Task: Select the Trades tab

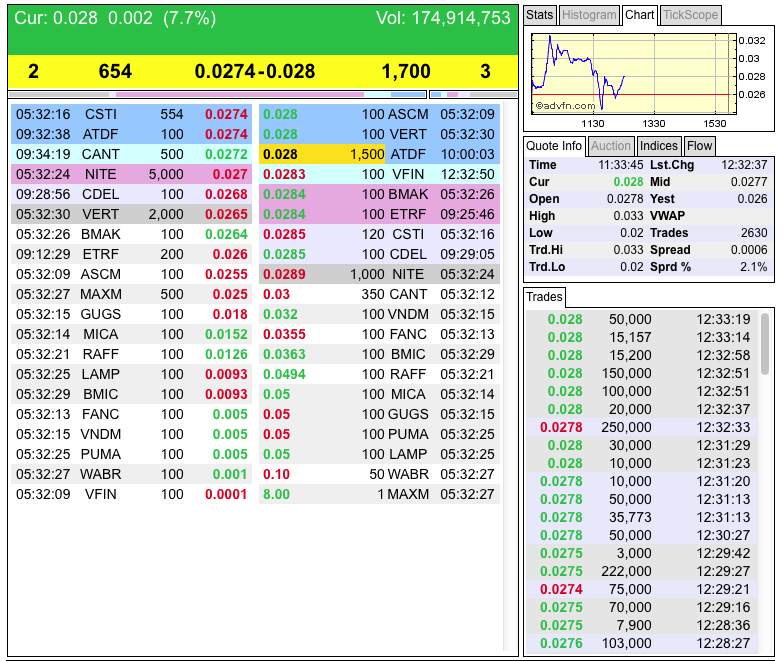Action: click(x=544, y=297)
